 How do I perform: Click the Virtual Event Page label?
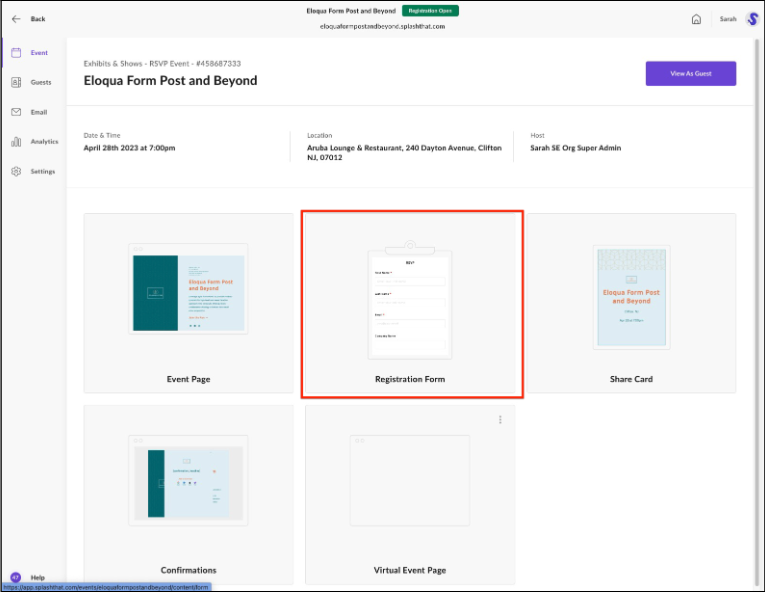[x=410, y=570]
